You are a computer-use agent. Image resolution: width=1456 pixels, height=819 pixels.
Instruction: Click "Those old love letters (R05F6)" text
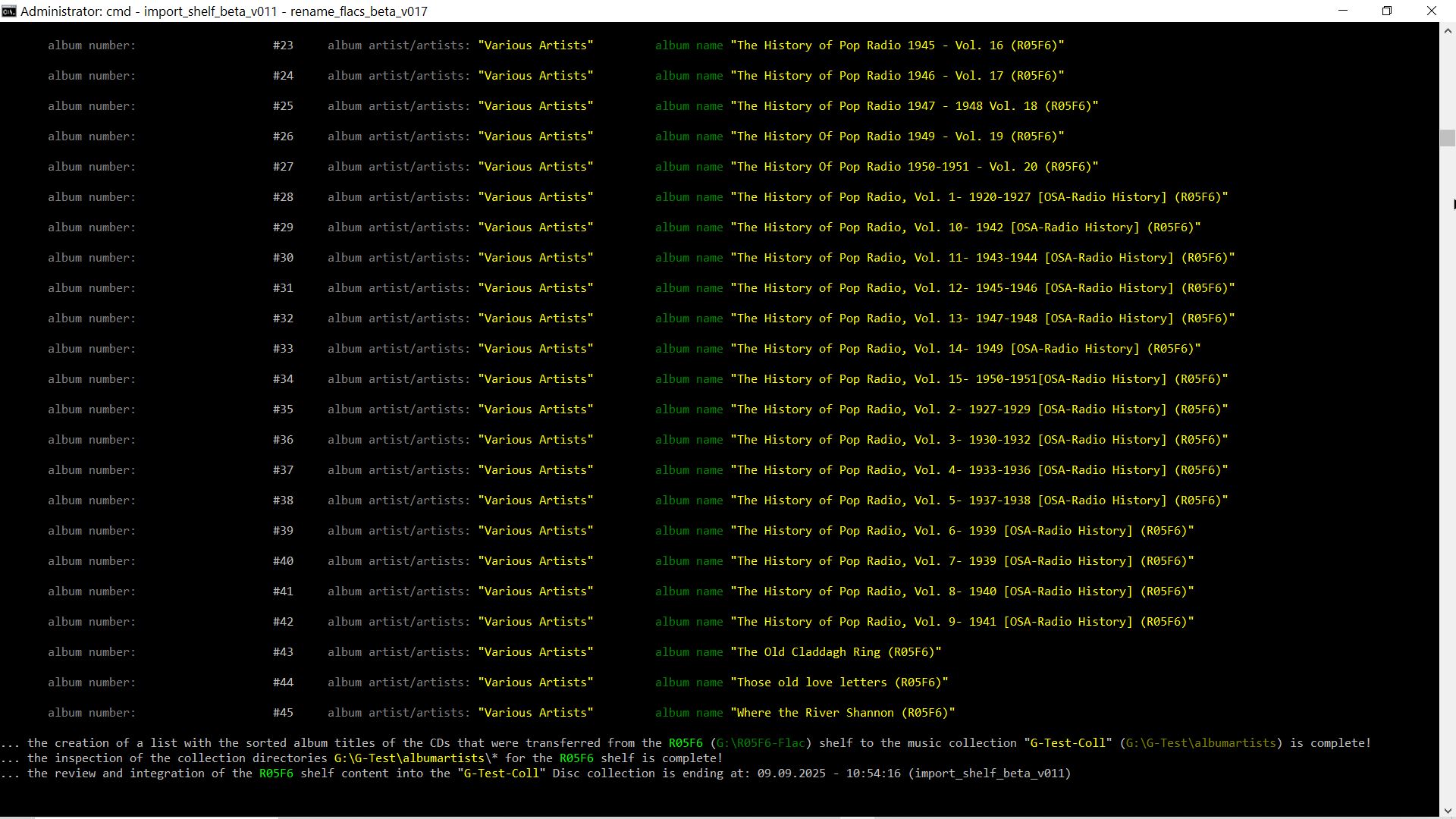pyautogui.click(x=839, y=682)
